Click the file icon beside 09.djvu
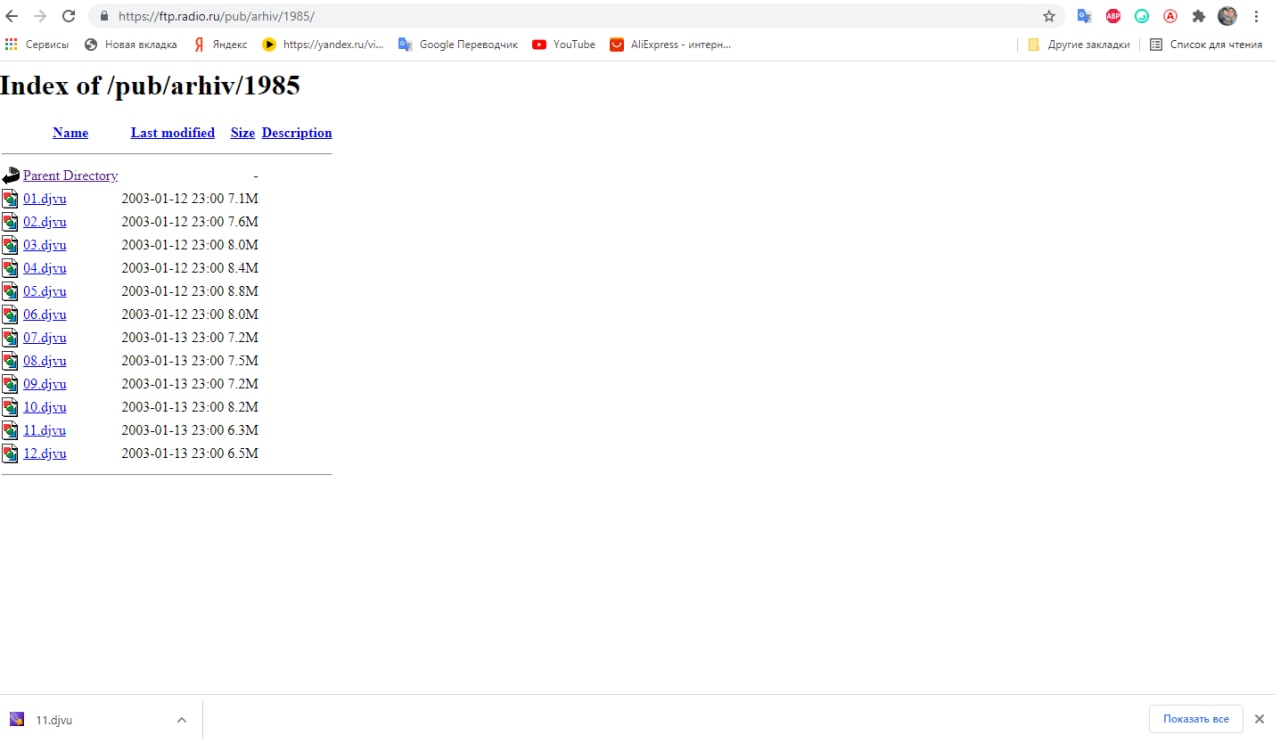This screenshot has width=1280, height=743. pyautogui.click(x=10, y=383)
